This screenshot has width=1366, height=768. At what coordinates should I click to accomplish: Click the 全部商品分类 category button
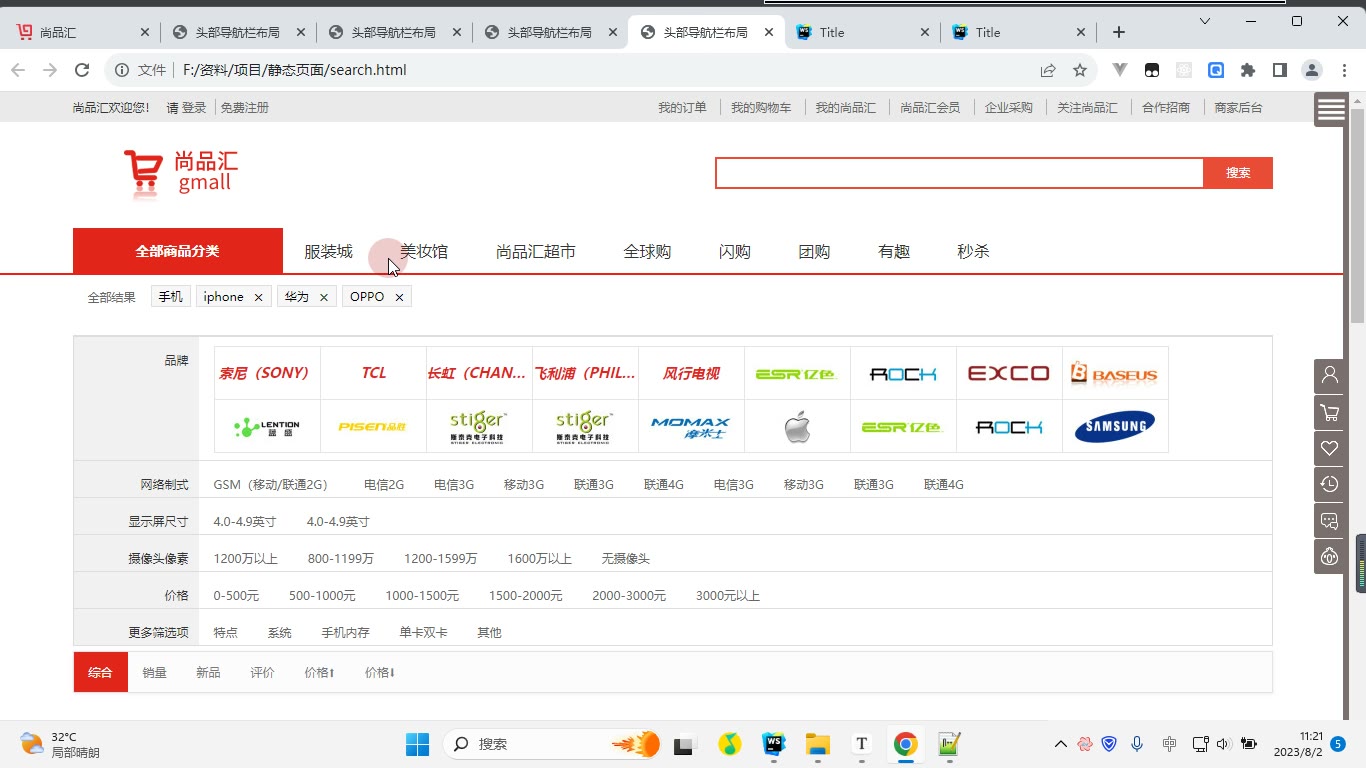coord(178,251)
